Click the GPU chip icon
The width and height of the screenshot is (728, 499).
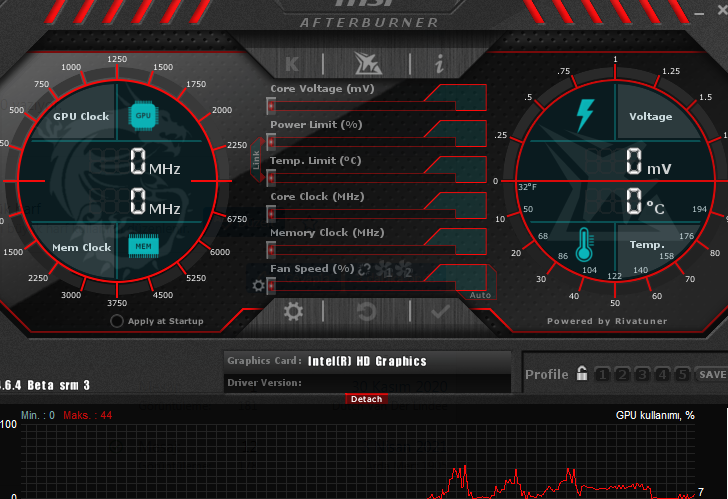143,116
